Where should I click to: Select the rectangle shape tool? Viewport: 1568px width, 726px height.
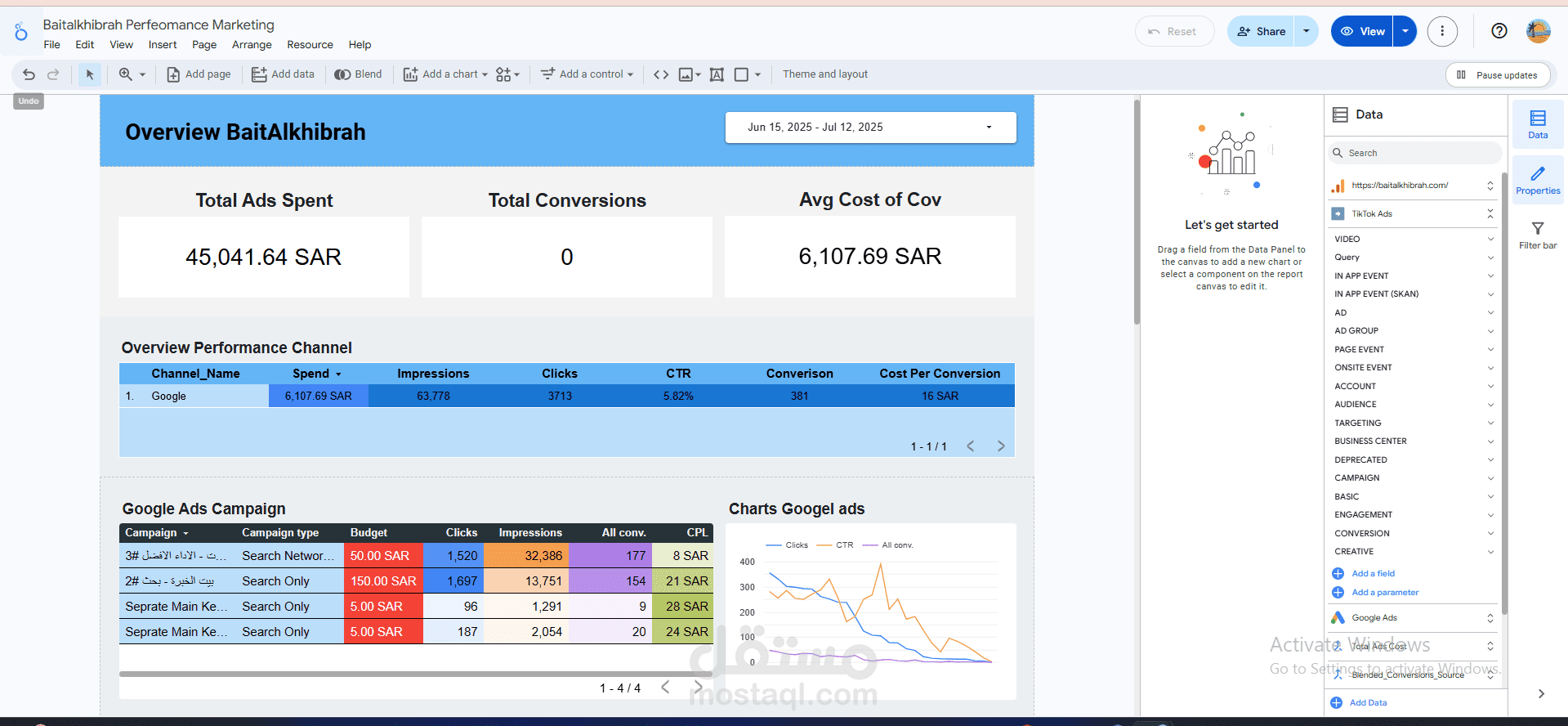(x=741, y=74)
